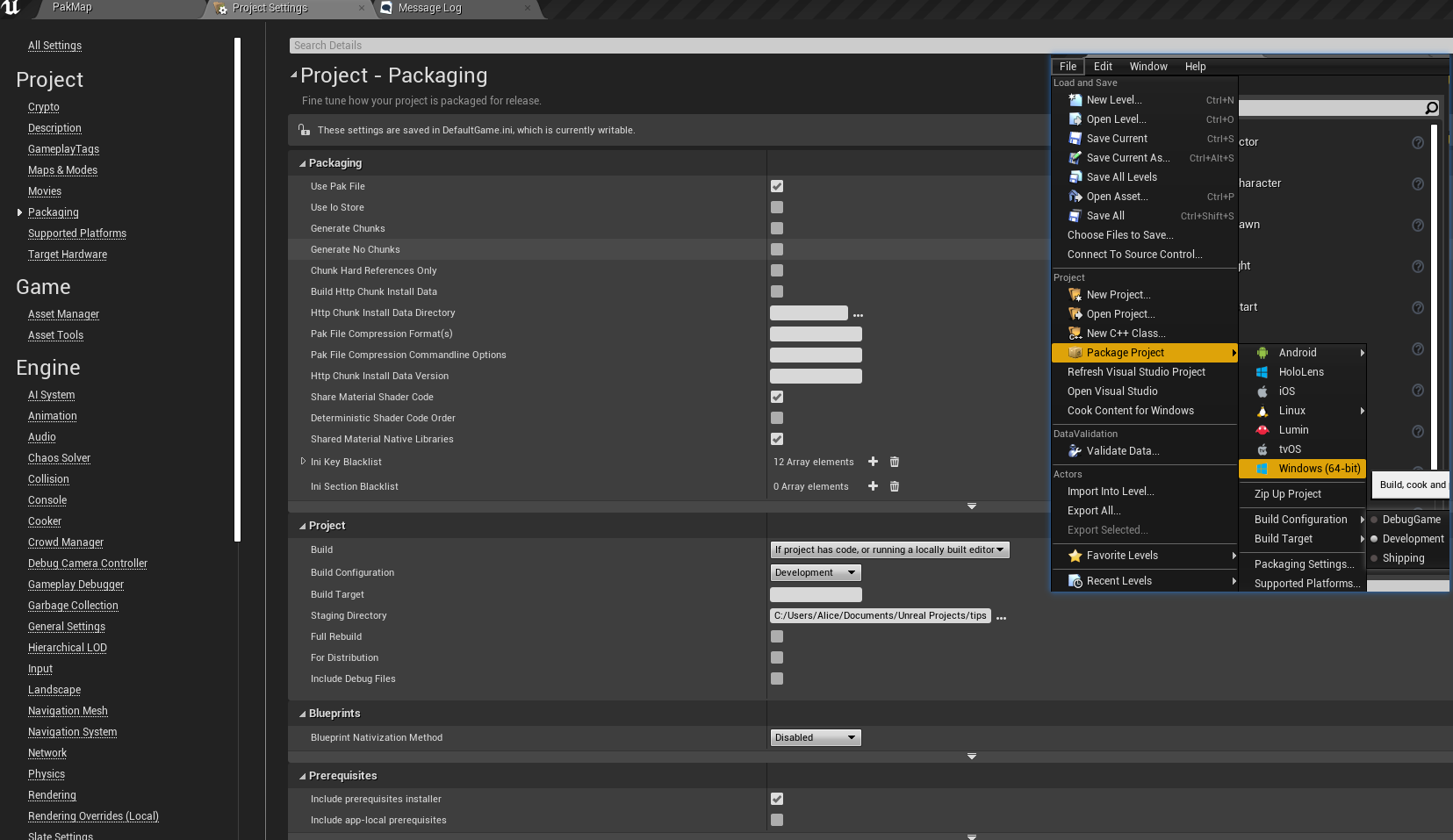Toggle Shared Material Native Libraries checkbox

[777, 439]
